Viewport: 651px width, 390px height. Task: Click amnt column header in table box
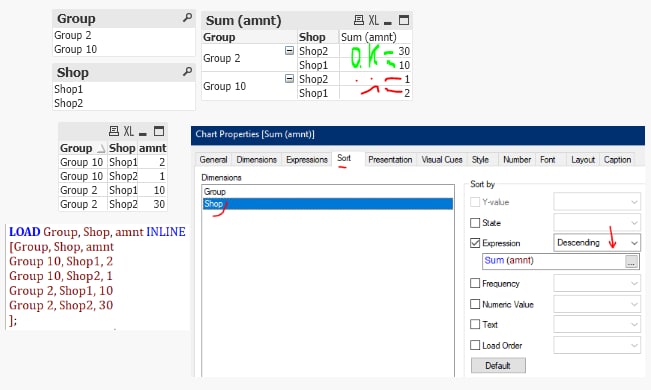(x=152, y=148)
